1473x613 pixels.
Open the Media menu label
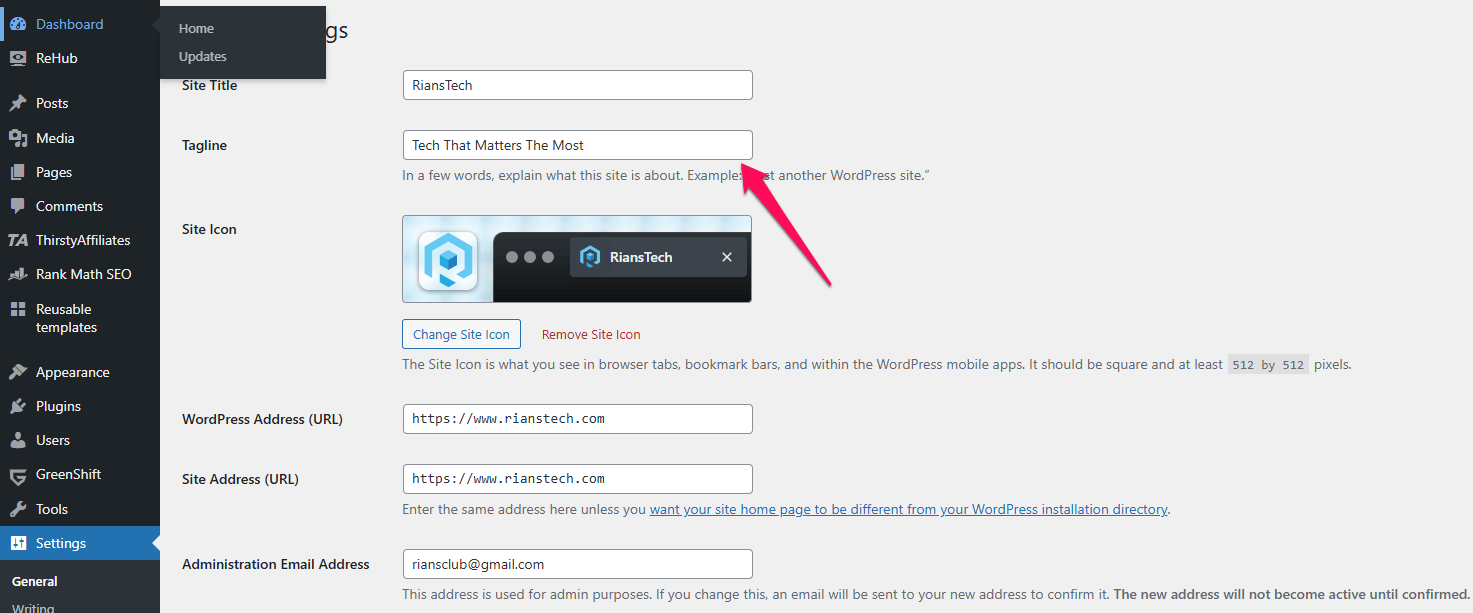(x=55, y=138)
